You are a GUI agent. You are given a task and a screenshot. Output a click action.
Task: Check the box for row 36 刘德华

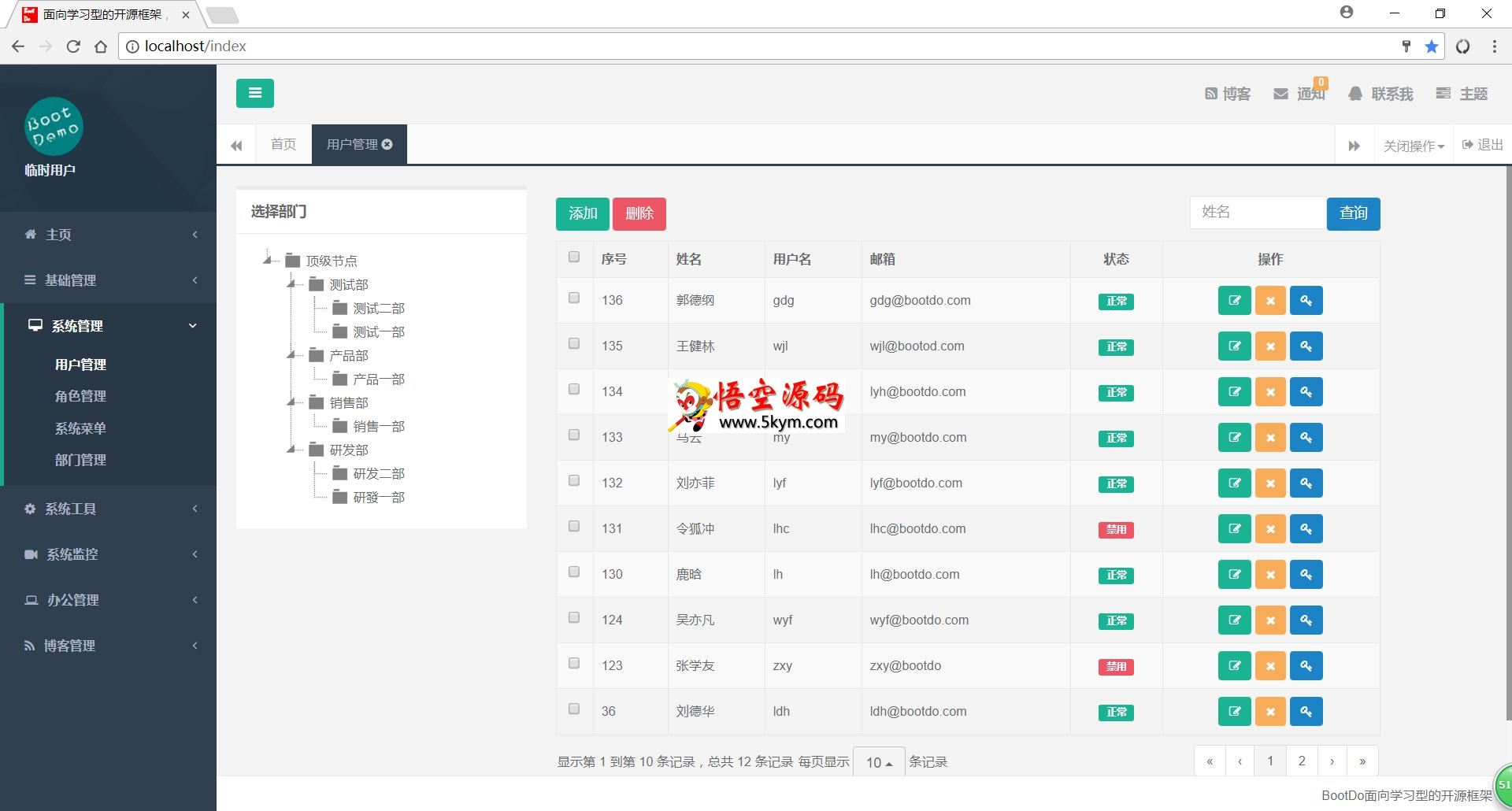[574, 709]
